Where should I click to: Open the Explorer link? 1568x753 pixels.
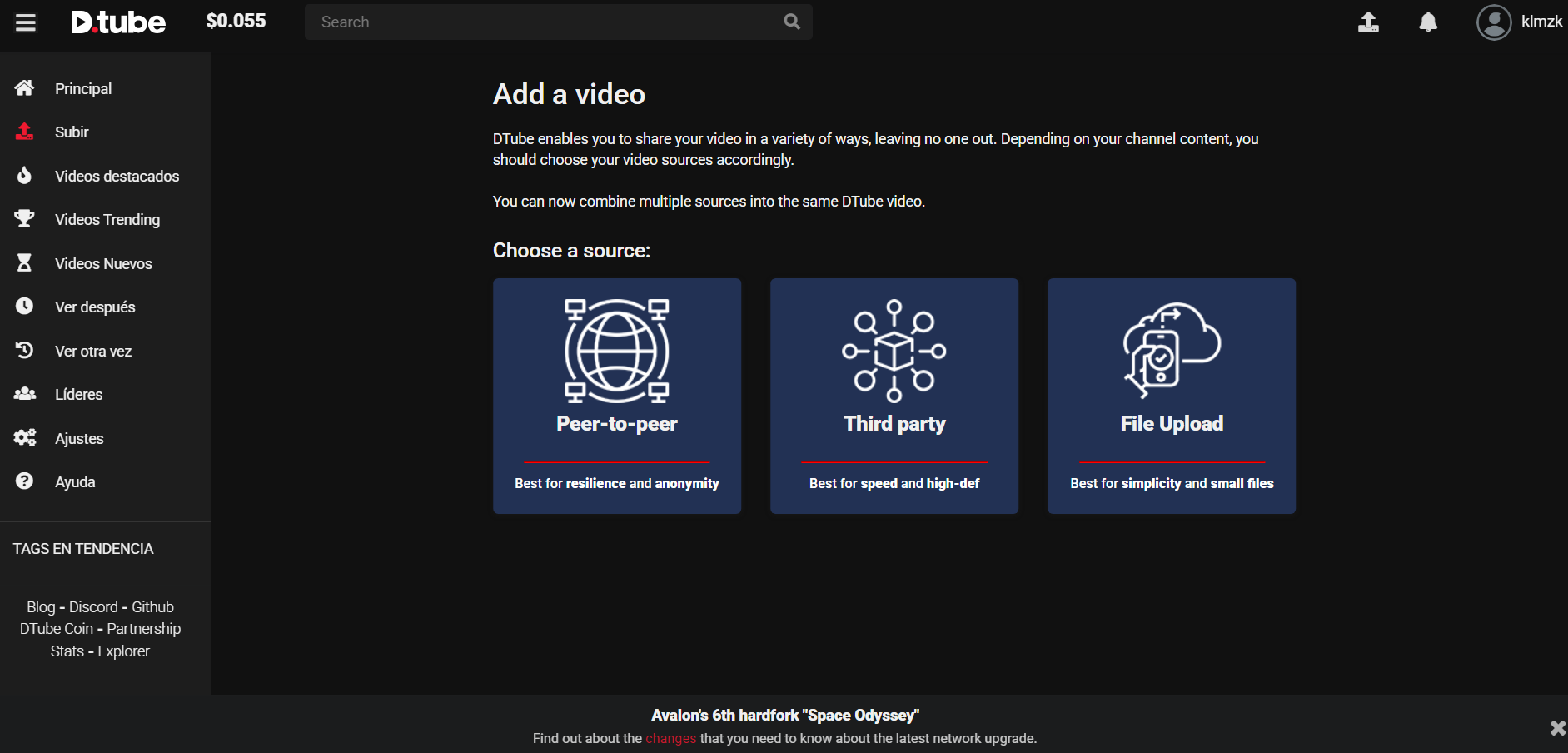[x=123, y=651]
